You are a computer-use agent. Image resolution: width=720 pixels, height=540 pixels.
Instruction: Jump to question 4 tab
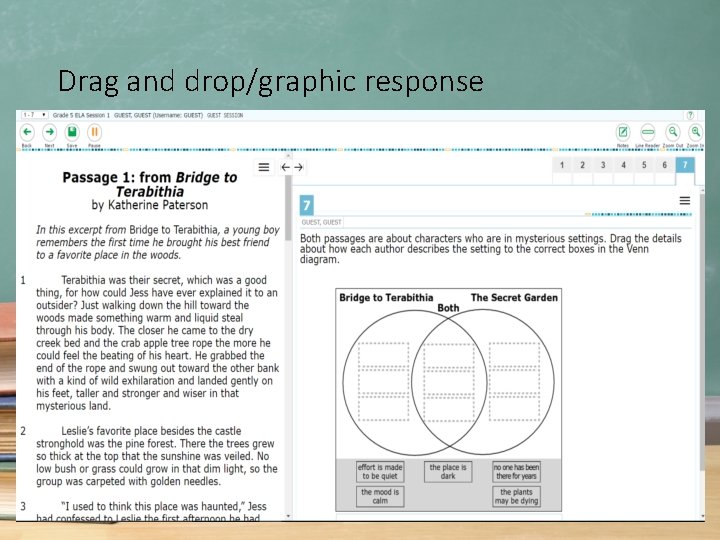(624, 165)
